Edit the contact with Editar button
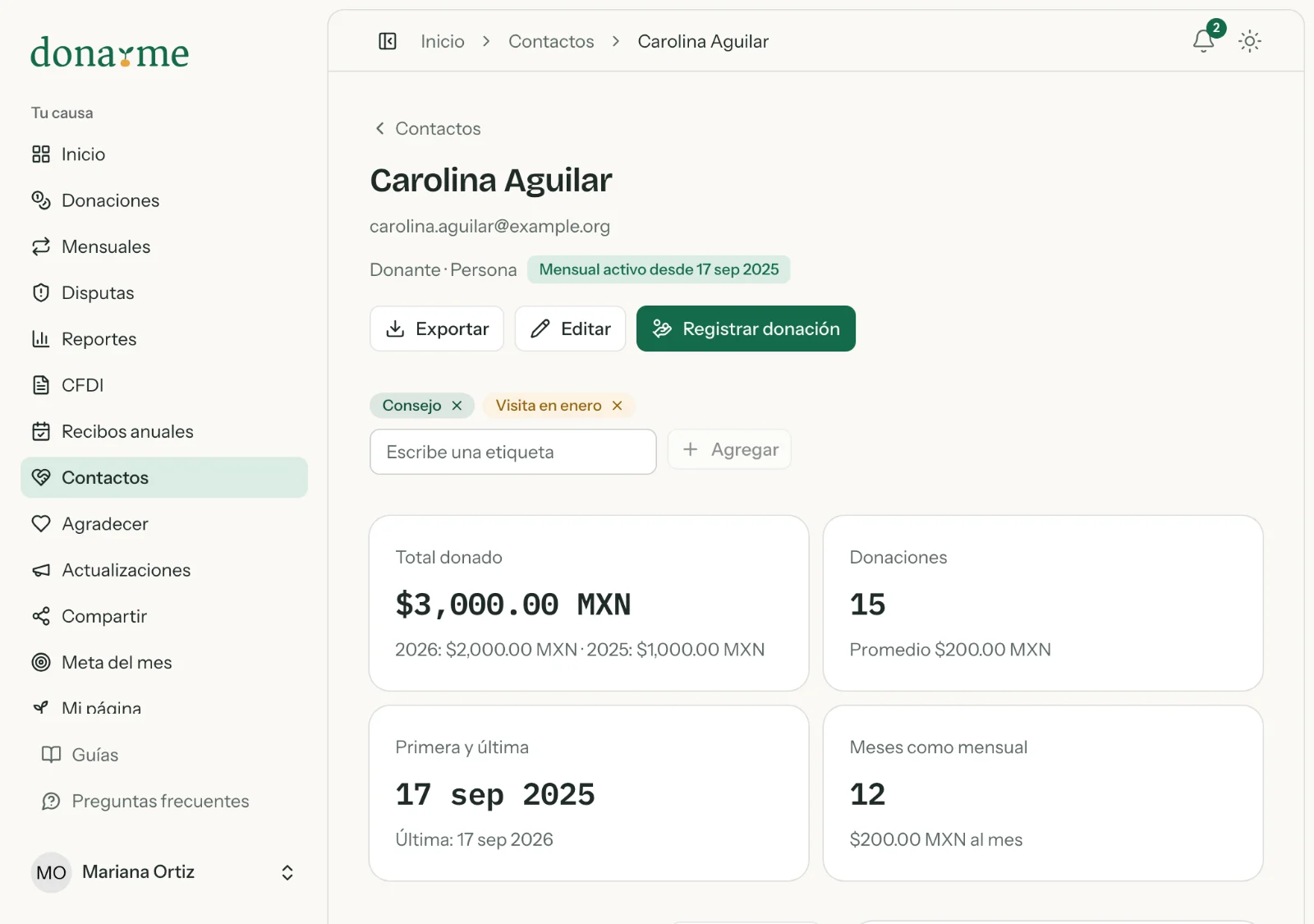 click(570, 329)
